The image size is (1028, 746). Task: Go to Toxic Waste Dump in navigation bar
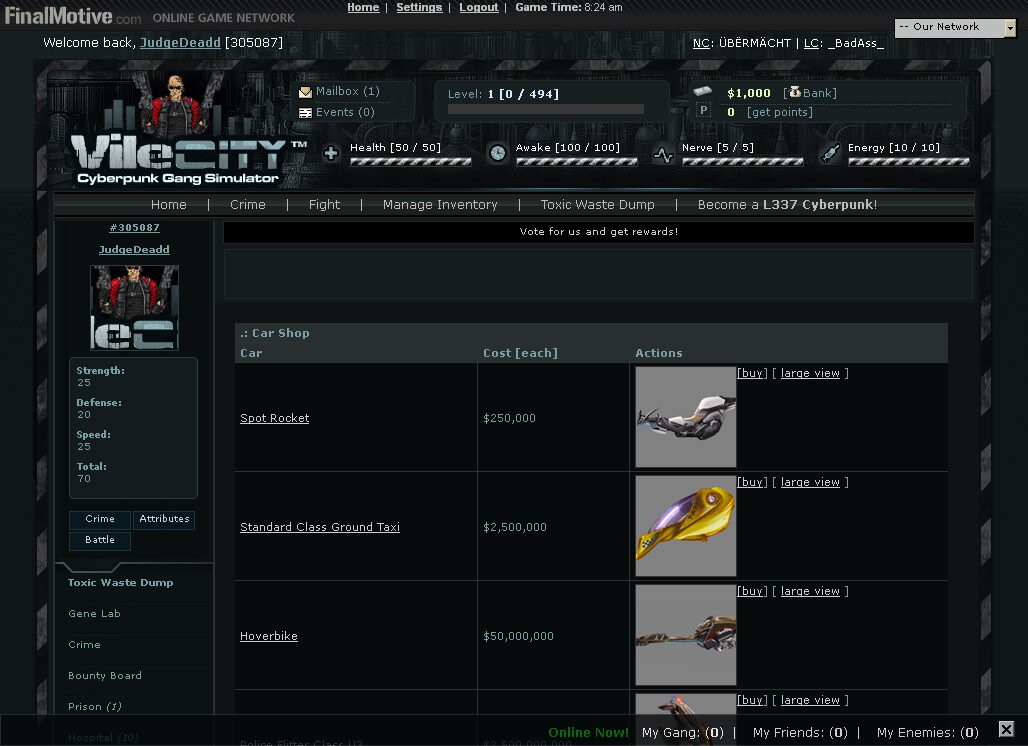click(597, 205)
